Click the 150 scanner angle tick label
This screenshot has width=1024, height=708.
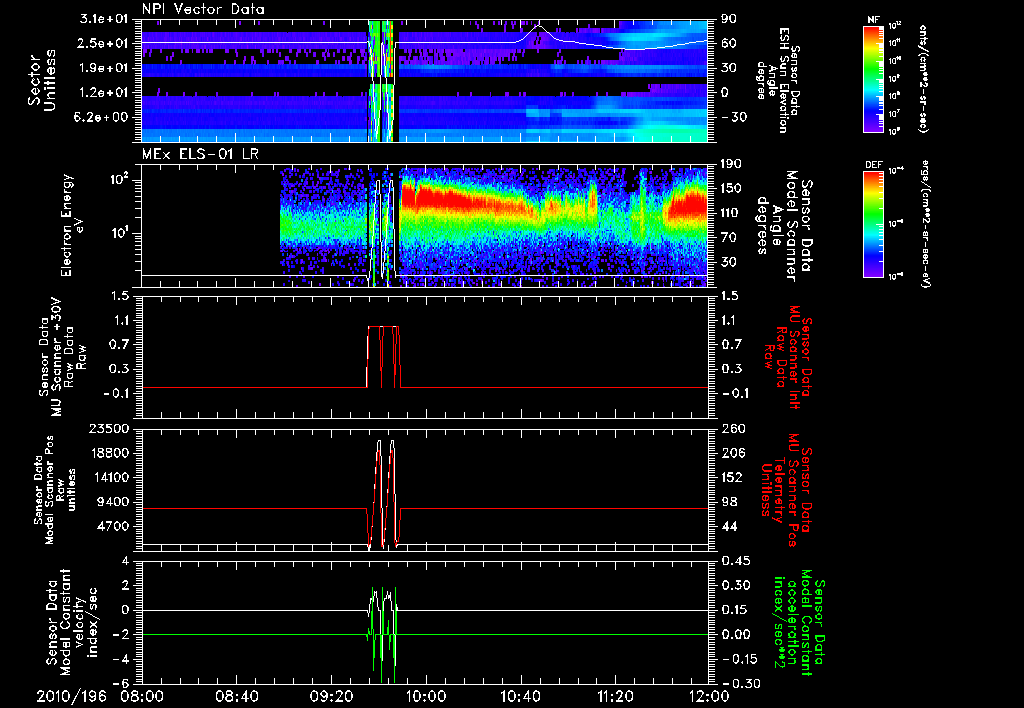[x=730, y=188]
